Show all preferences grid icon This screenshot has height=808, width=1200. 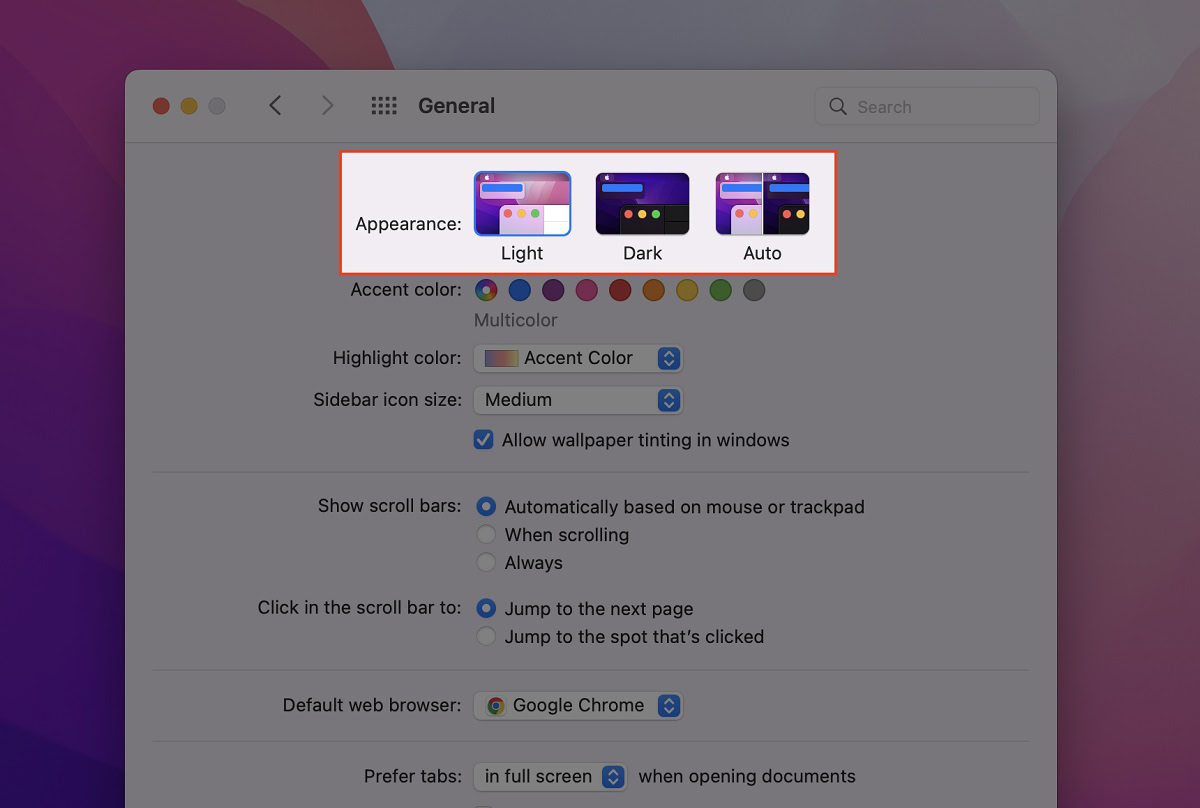(384, 105)
